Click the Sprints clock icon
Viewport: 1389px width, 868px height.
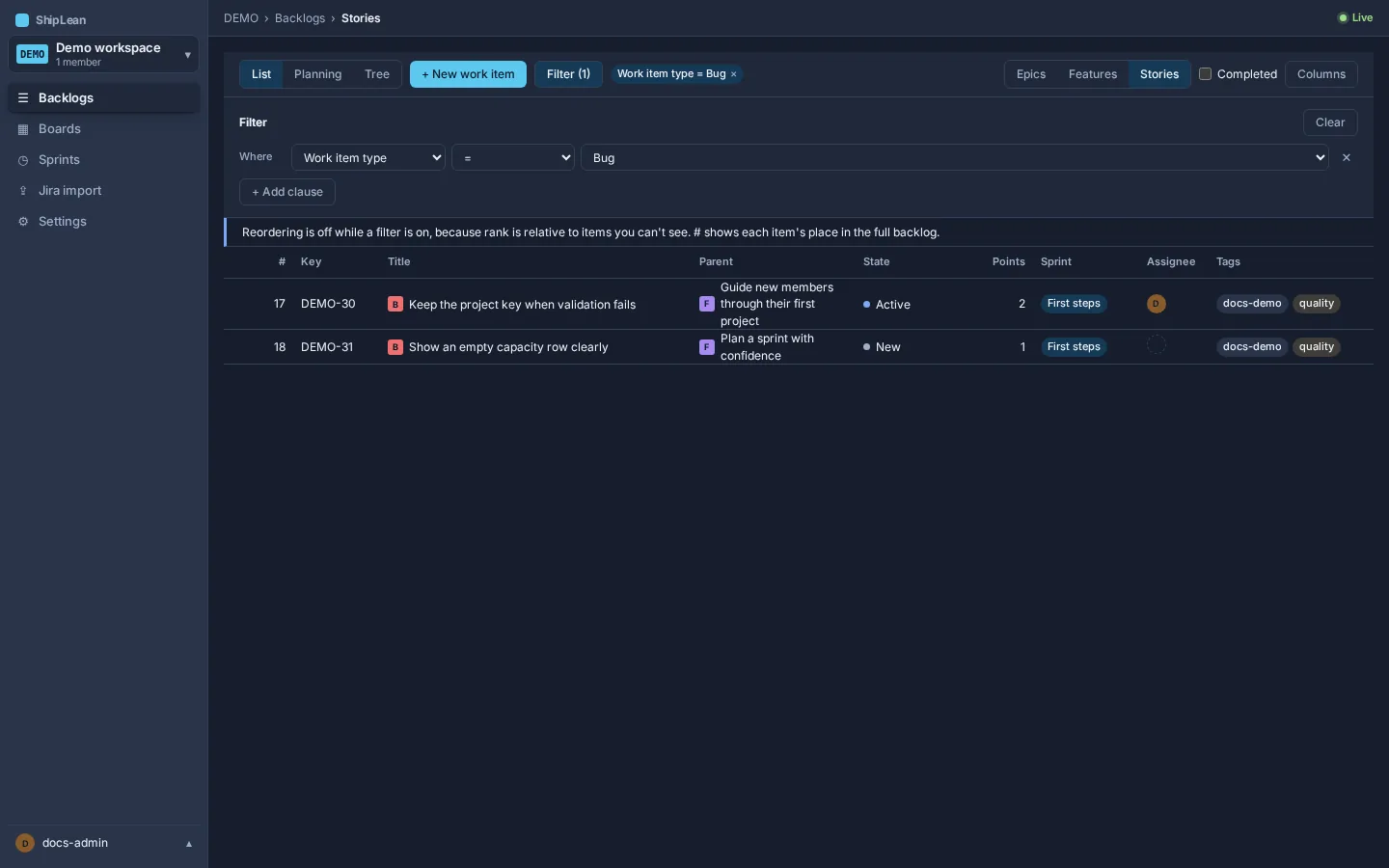(x=23, y=160)
